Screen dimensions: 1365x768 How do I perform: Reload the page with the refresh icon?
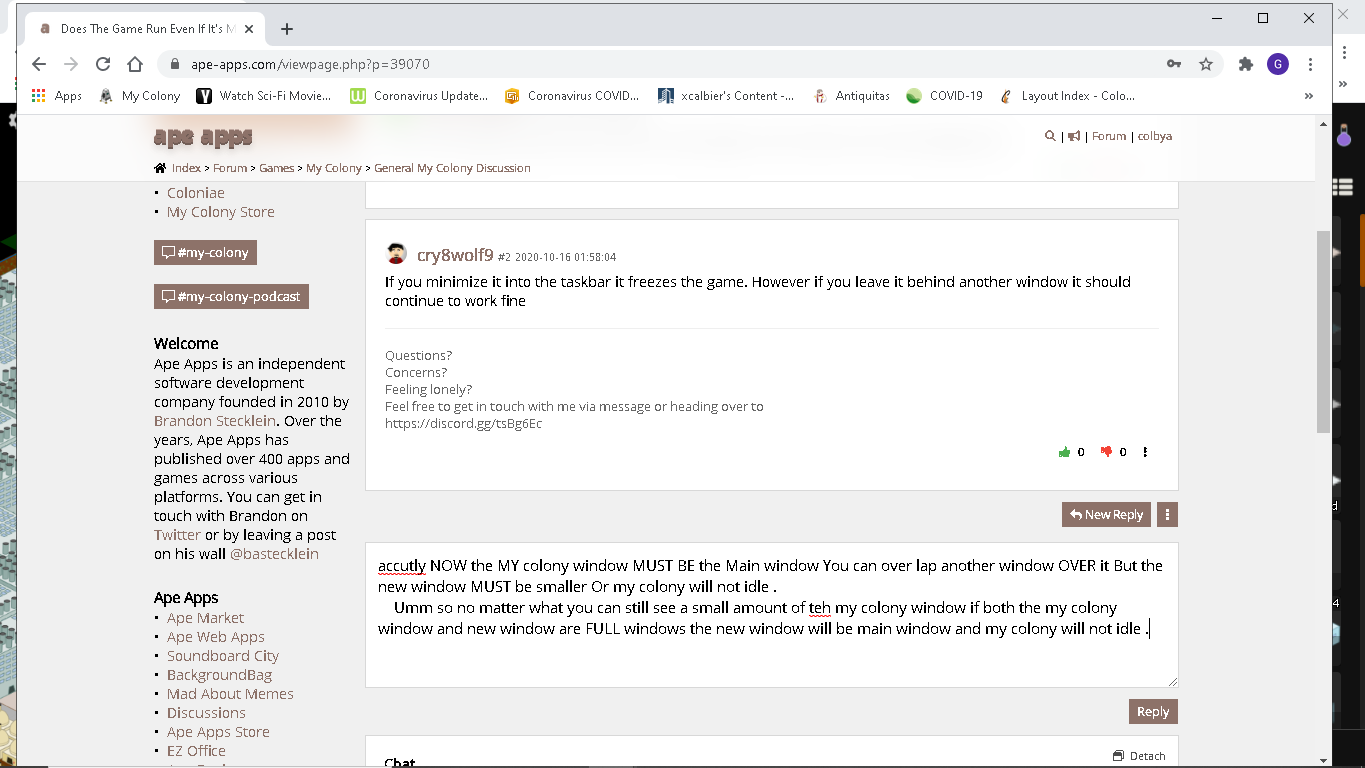tap(103, 64)
